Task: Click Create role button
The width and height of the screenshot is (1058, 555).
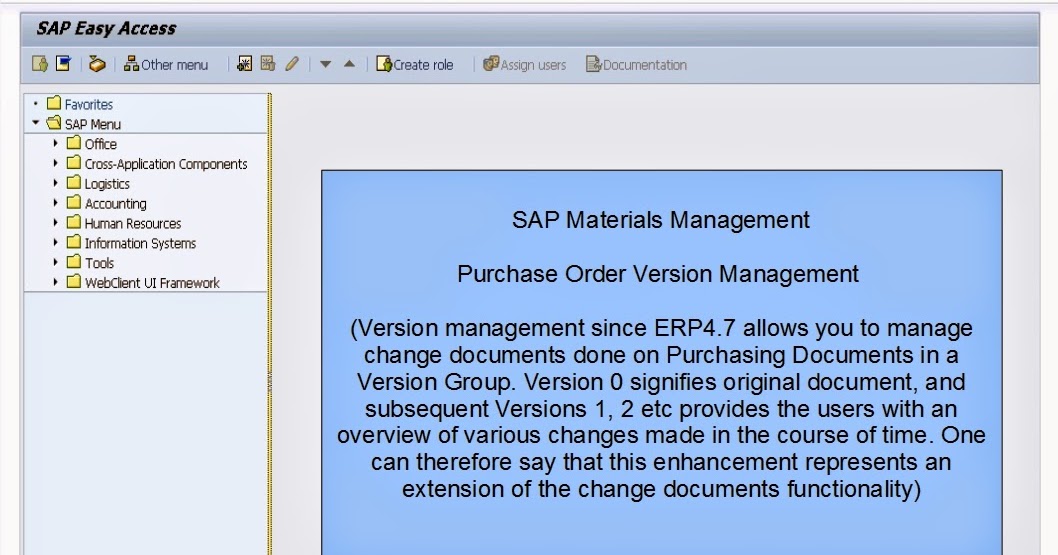Action: click(414, 65)
